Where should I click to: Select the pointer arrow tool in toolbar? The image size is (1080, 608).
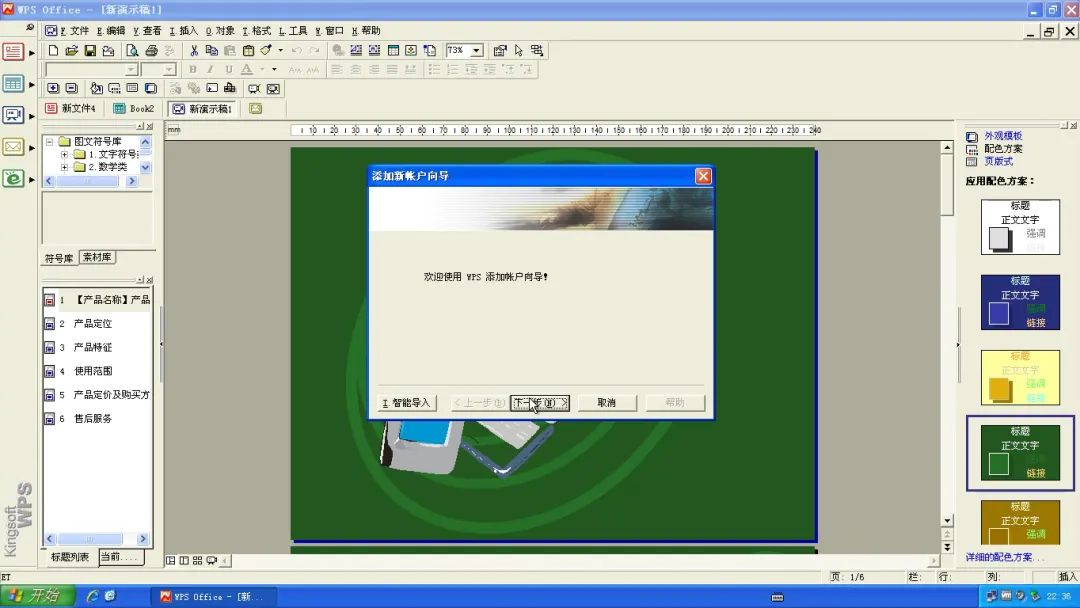click(x=519, y=50)
